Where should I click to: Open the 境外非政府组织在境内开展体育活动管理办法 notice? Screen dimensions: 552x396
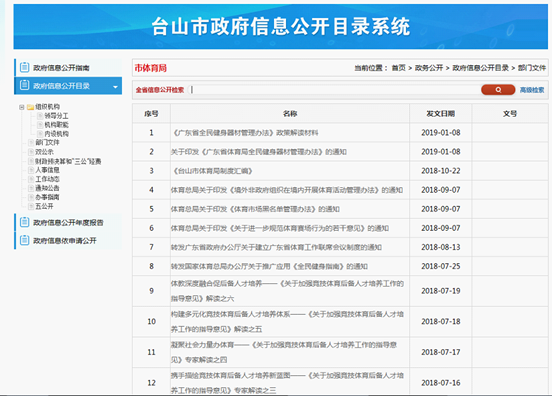pos(287,190)
